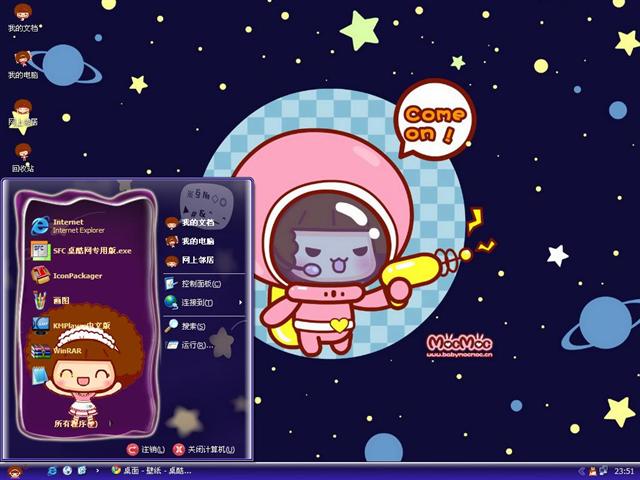Open WinRAR from the start menu
The image size is (640, 480).
[57, 351]
